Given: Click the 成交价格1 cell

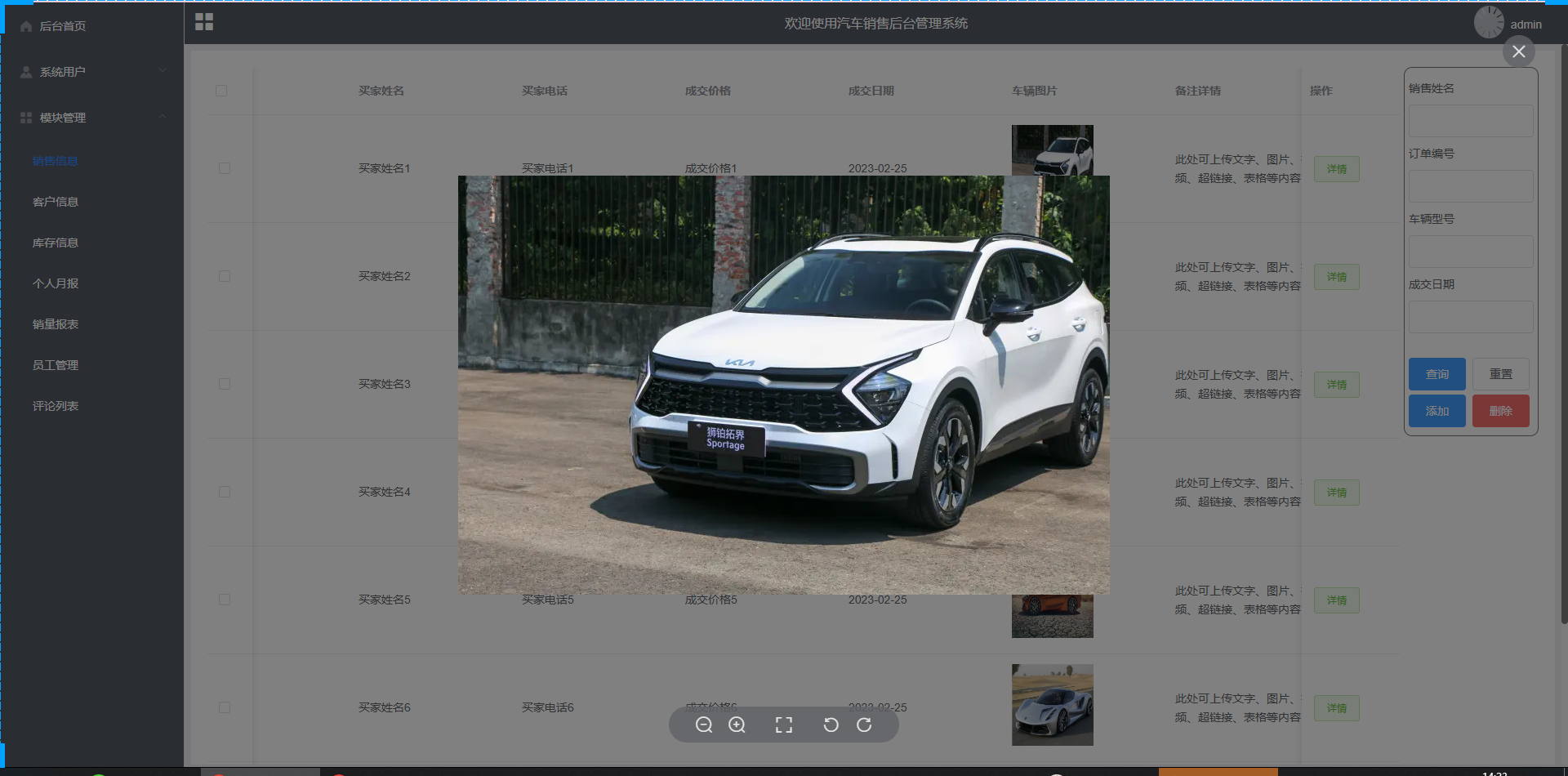Looking at the screenshot, I should (711, 168).
